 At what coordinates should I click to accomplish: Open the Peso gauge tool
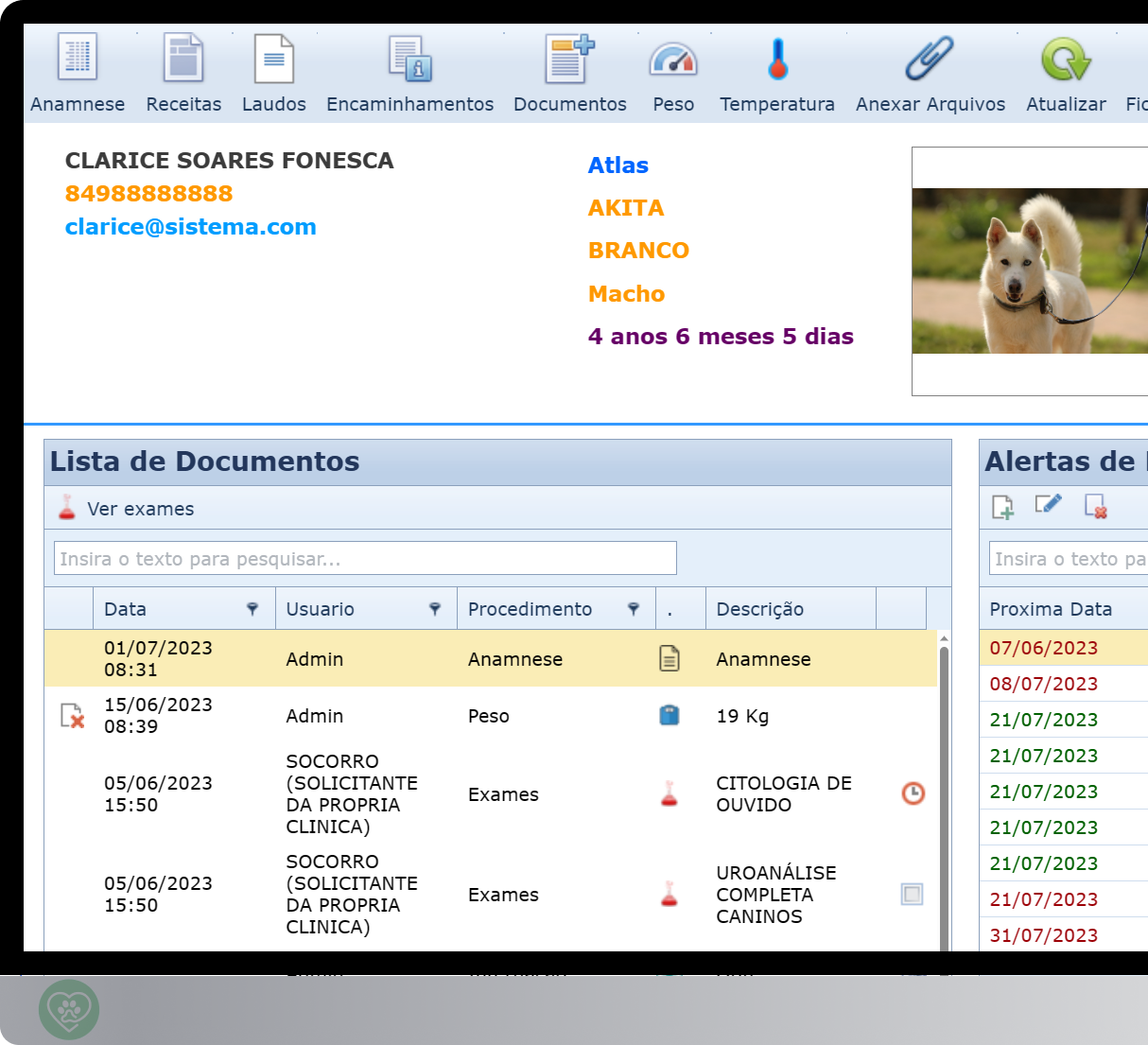pyautogui.click(x=672, y=57)
